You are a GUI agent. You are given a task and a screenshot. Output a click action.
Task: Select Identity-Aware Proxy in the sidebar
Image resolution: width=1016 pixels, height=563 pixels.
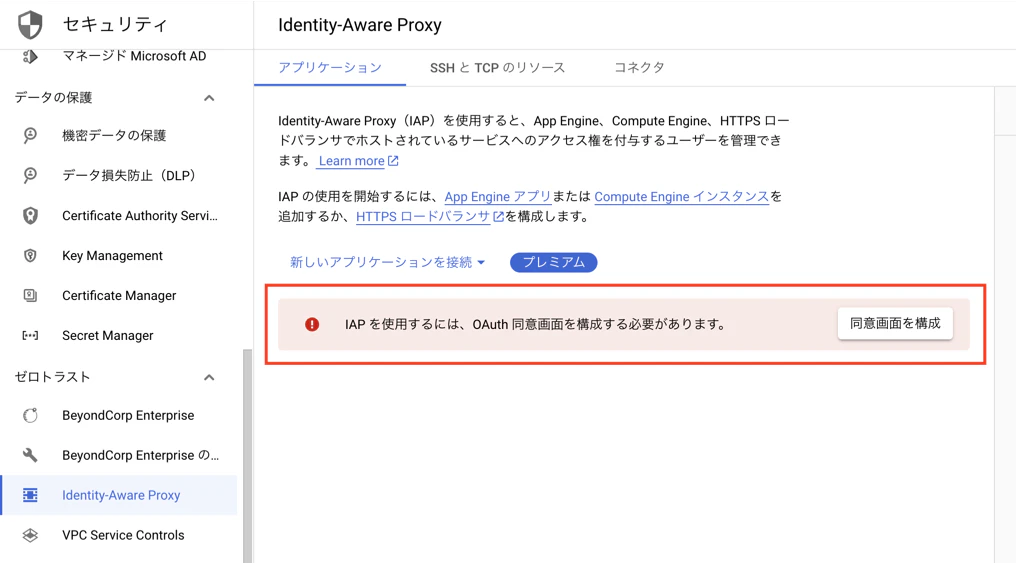coord(119,496)
